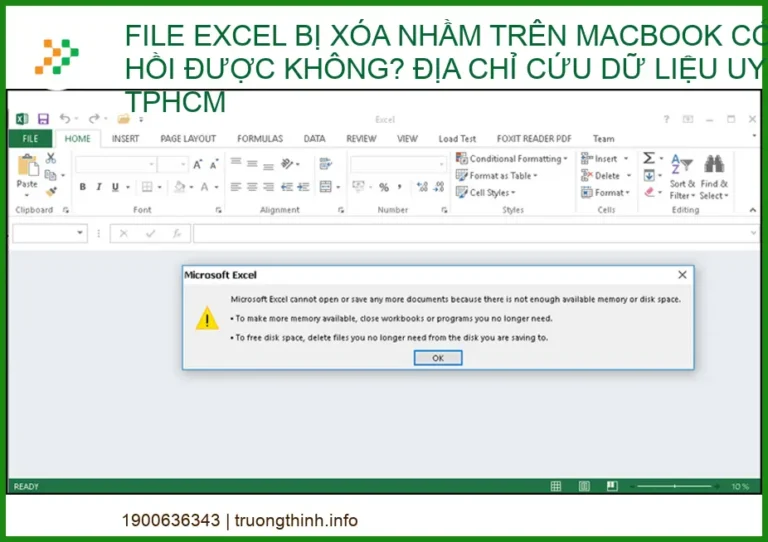Click the Font Color A icon

[205, 187]
